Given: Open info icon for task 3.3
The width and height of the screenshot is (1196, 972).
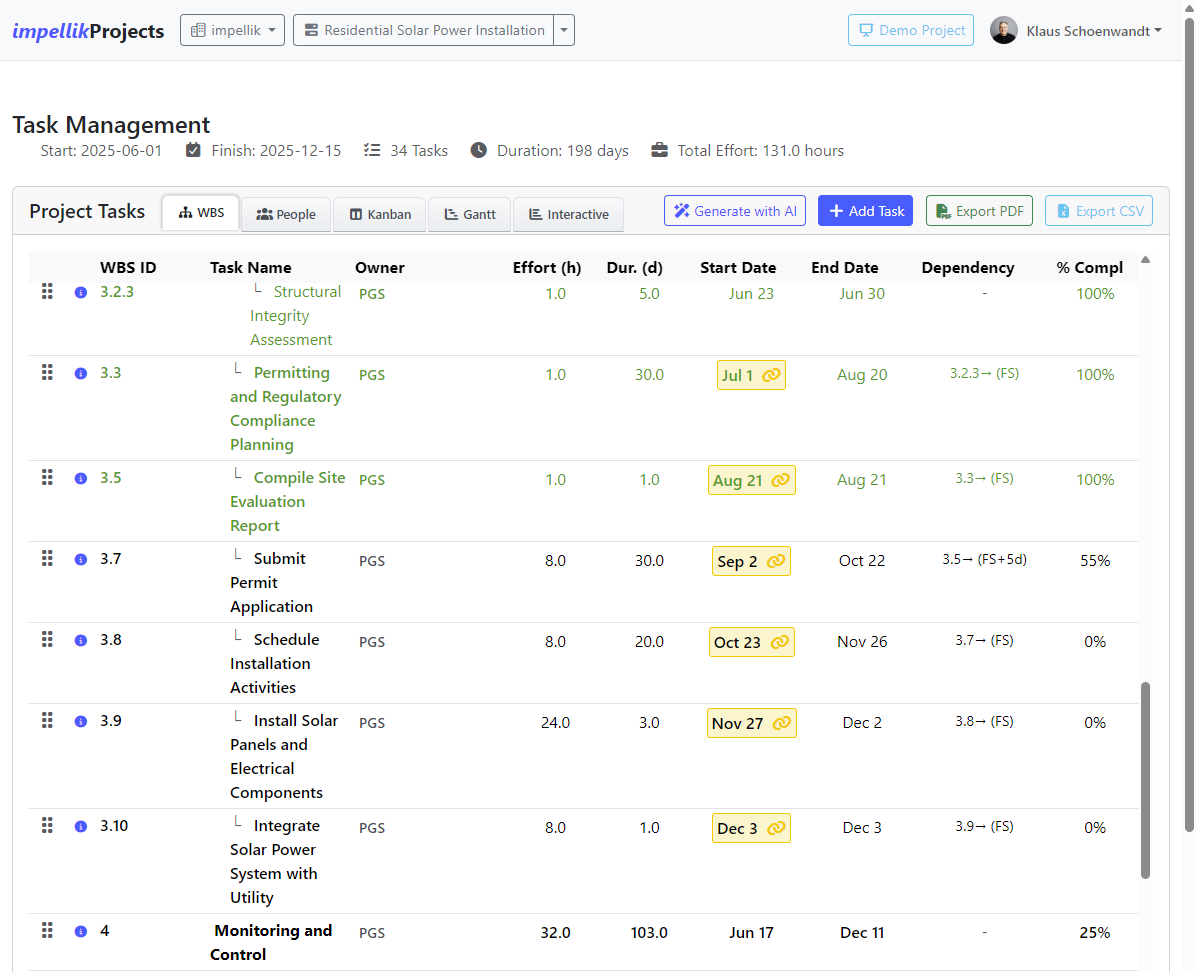Looking at the screenshot, I should pos(81,373).
